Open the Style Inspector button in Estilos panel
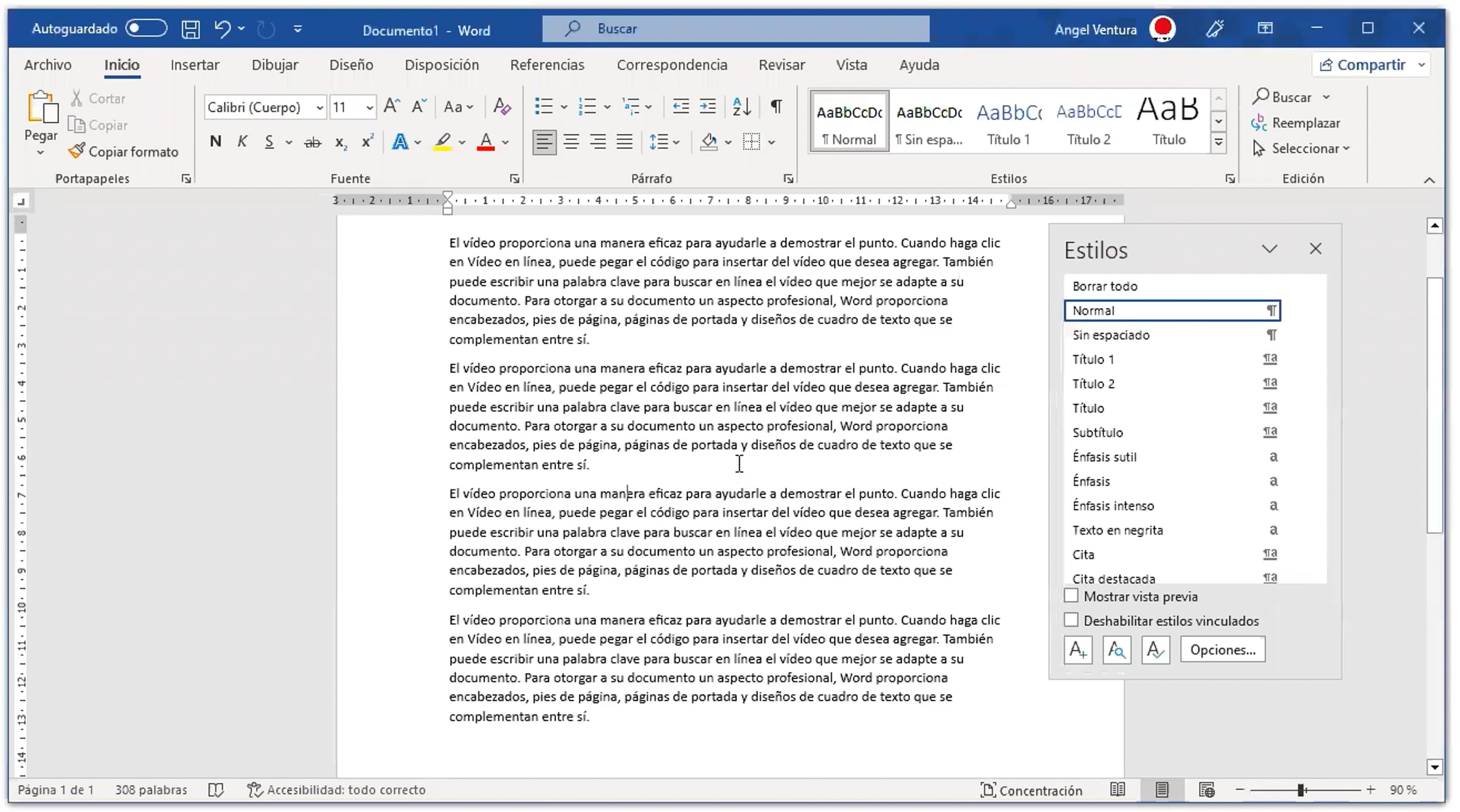1460x812 pixels. (x=1116, y=650)
